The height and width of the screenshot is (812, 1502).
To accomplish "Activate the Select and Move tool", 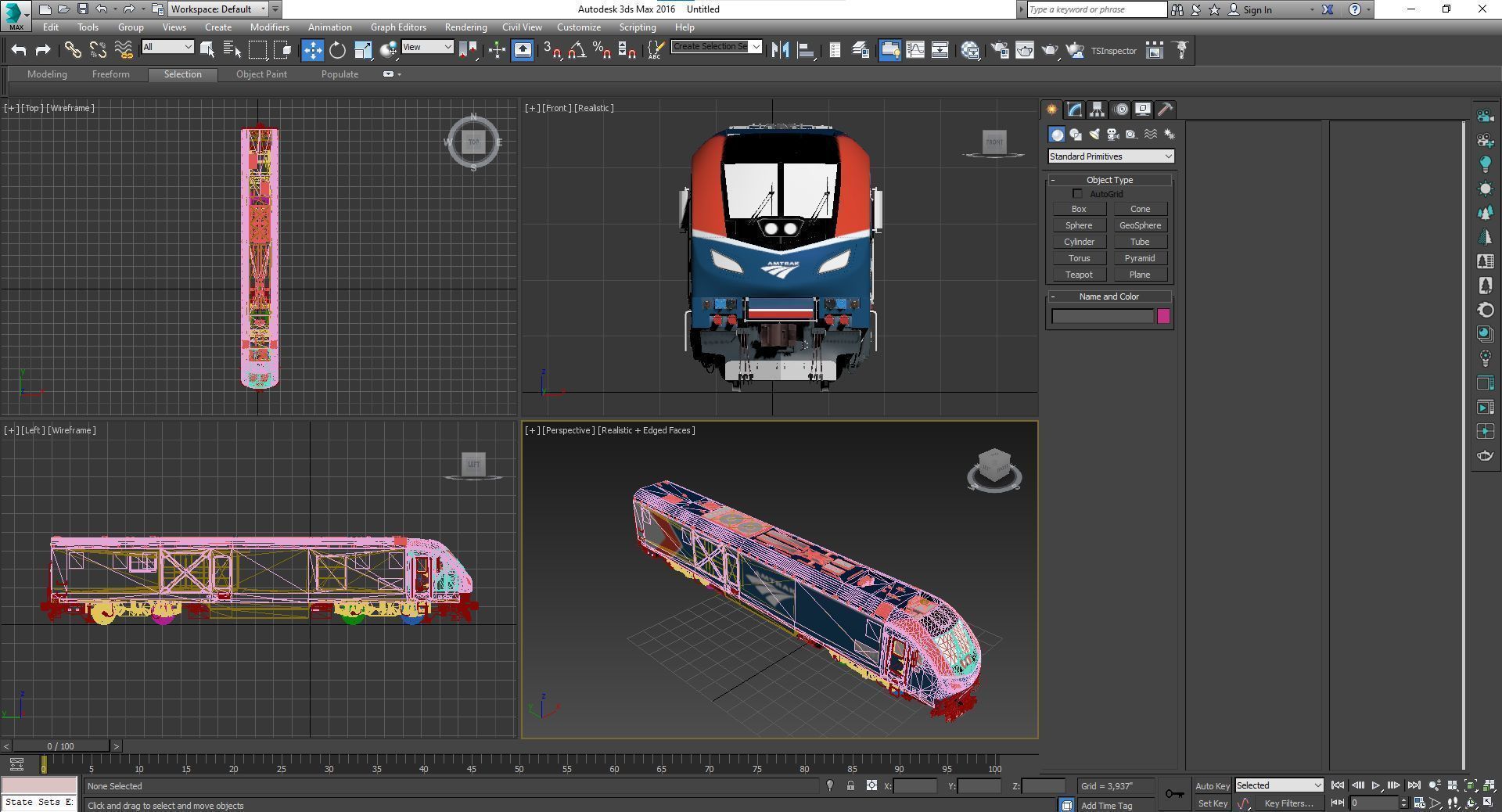I will click(312, 50).
